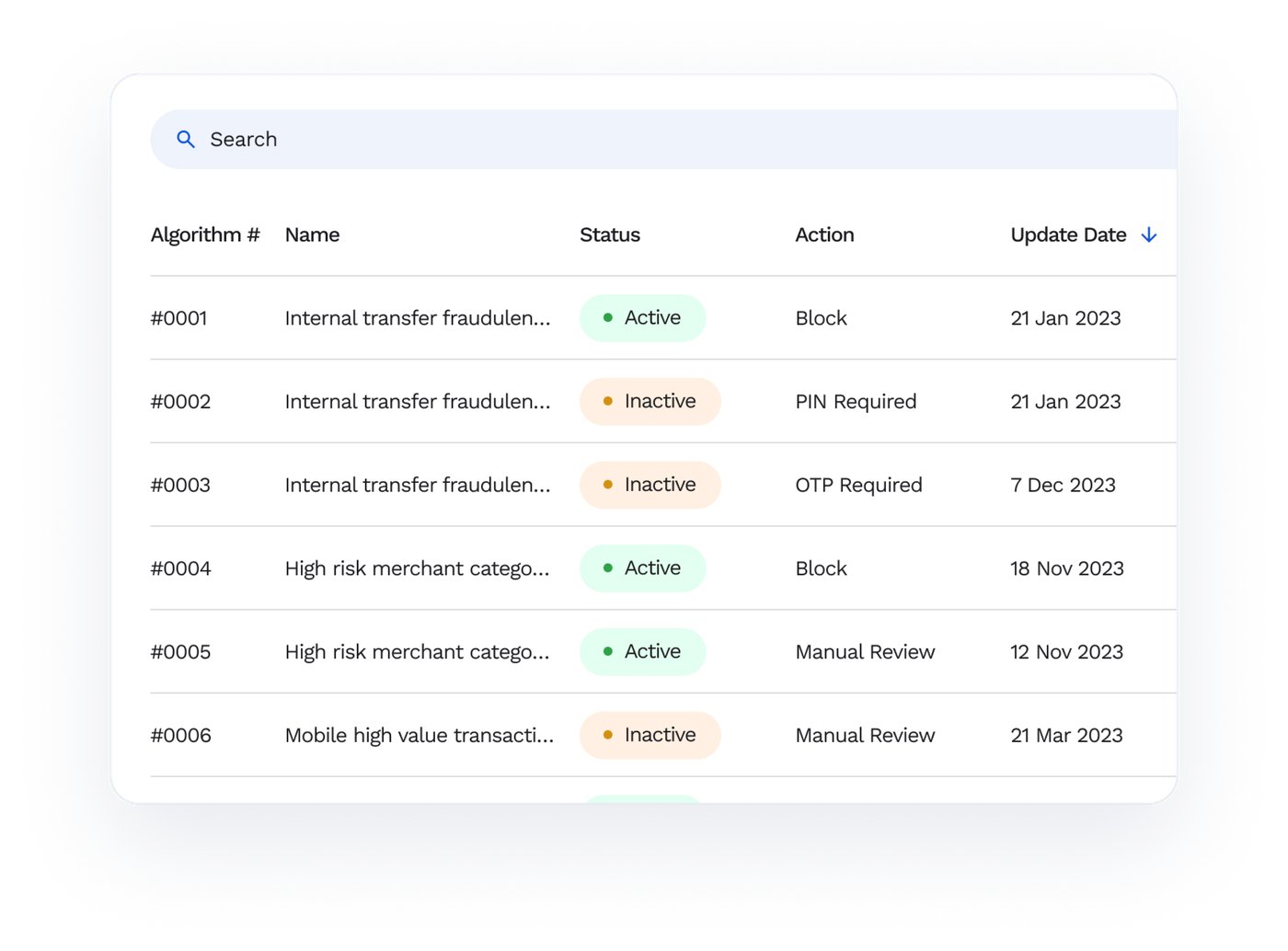
Task: Click the Action column header
Action: point(824,235)
